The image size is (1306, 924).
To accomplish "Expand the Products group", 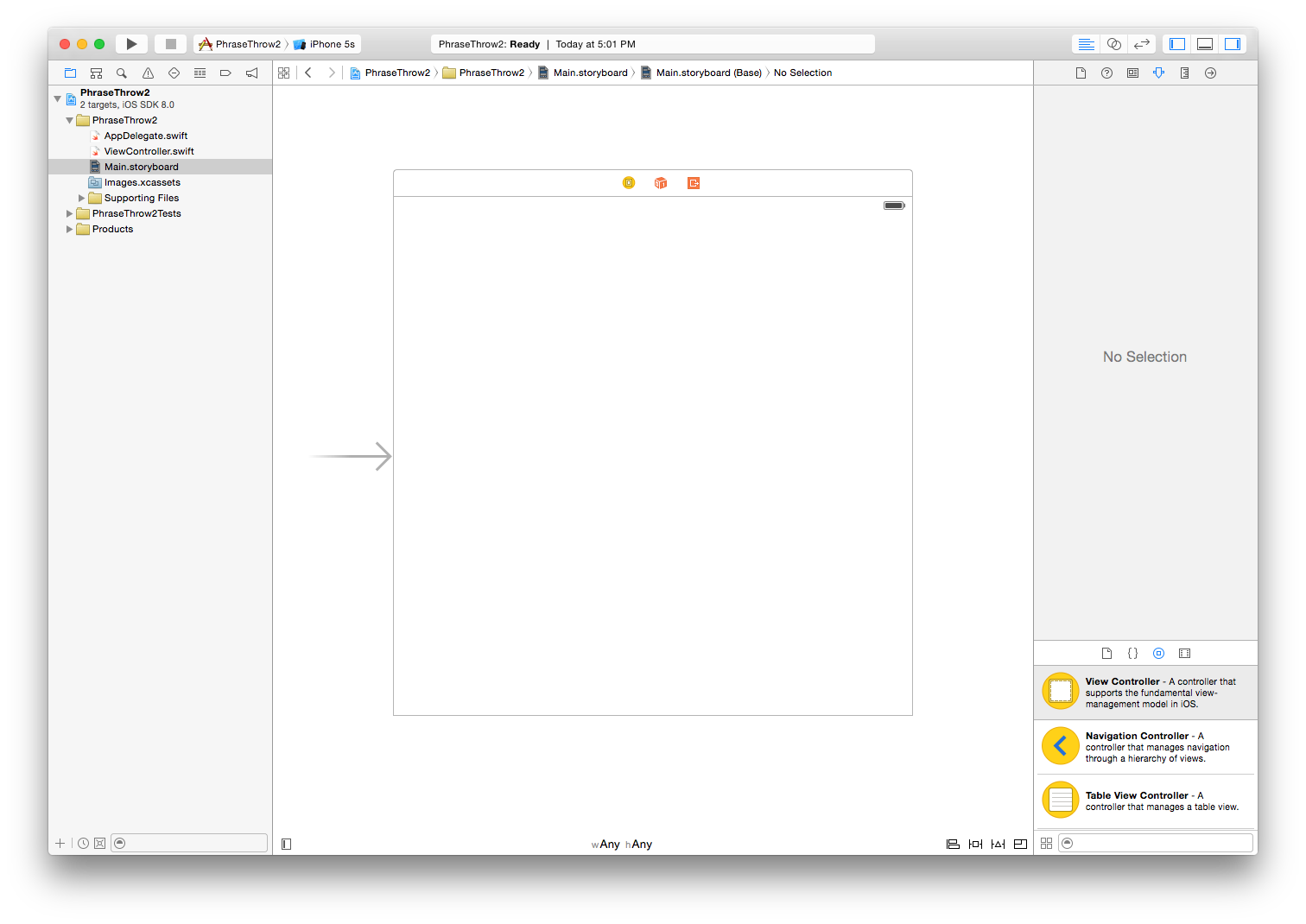I will (70, 230).
